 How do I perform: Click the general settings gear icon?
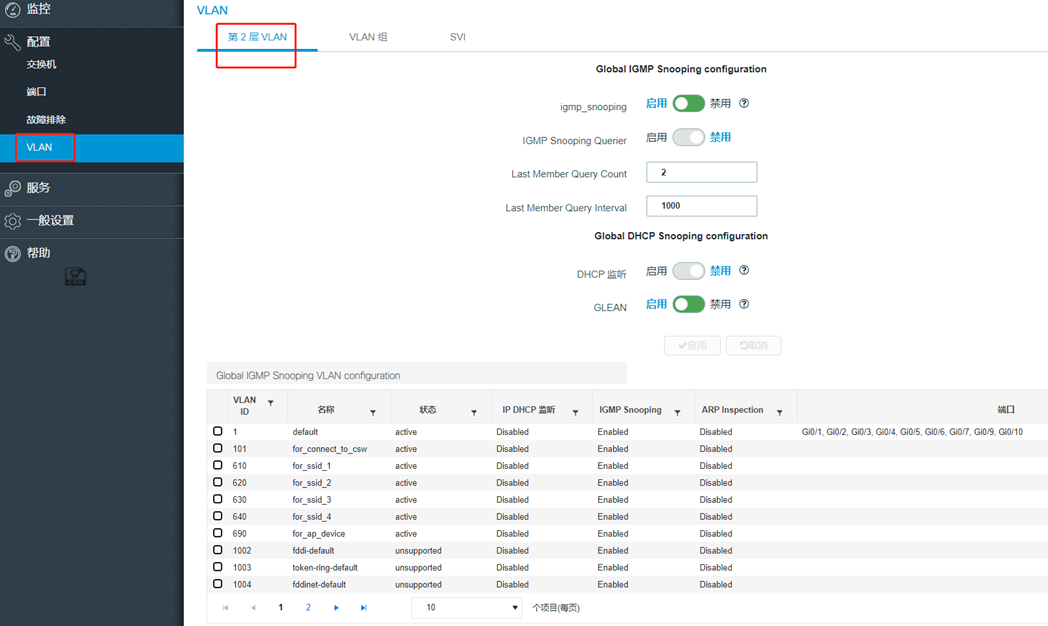[x=12, y=221]
